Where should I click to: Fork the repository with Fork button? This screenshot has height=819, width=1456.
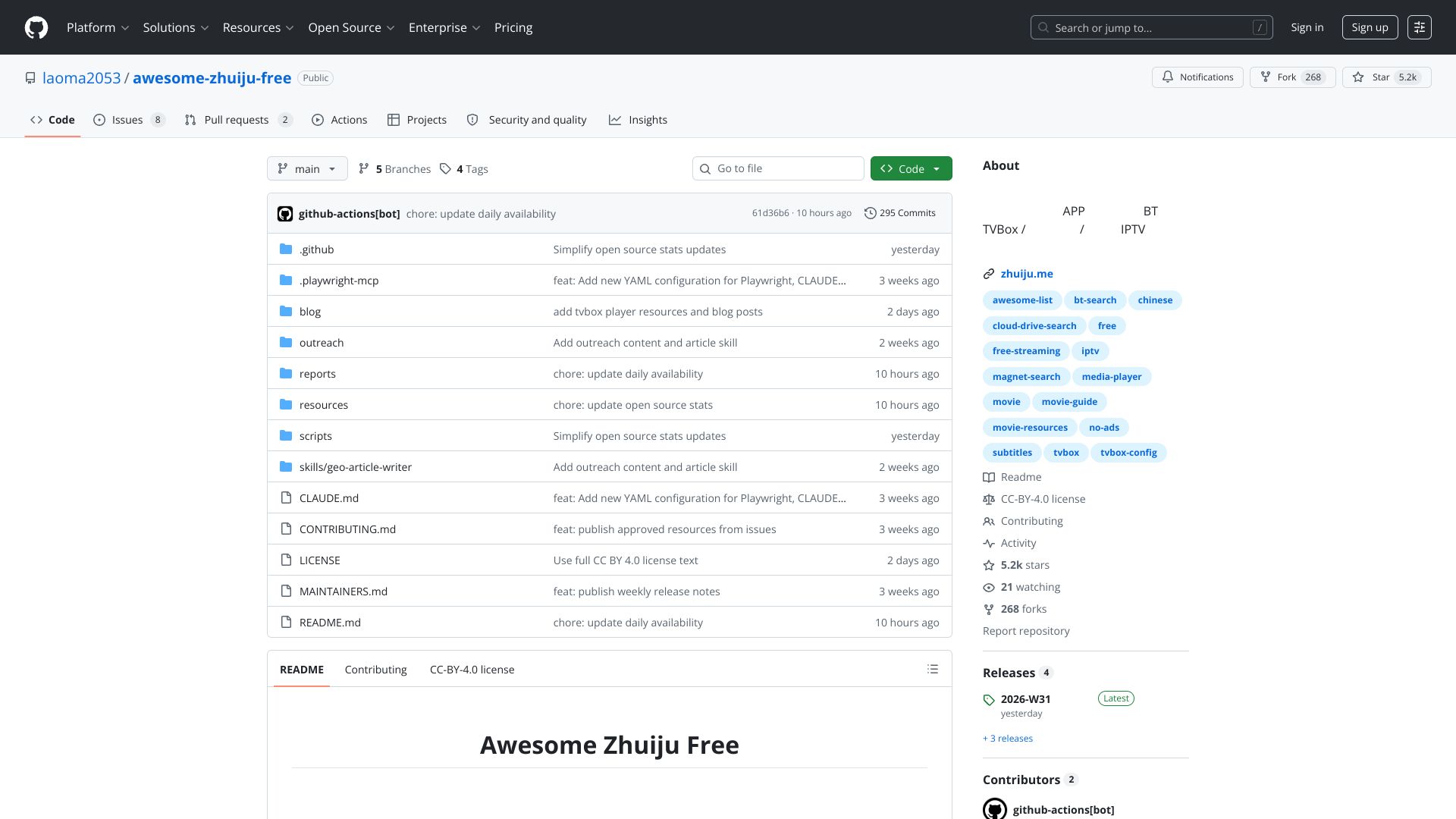tap(1292, 77)
